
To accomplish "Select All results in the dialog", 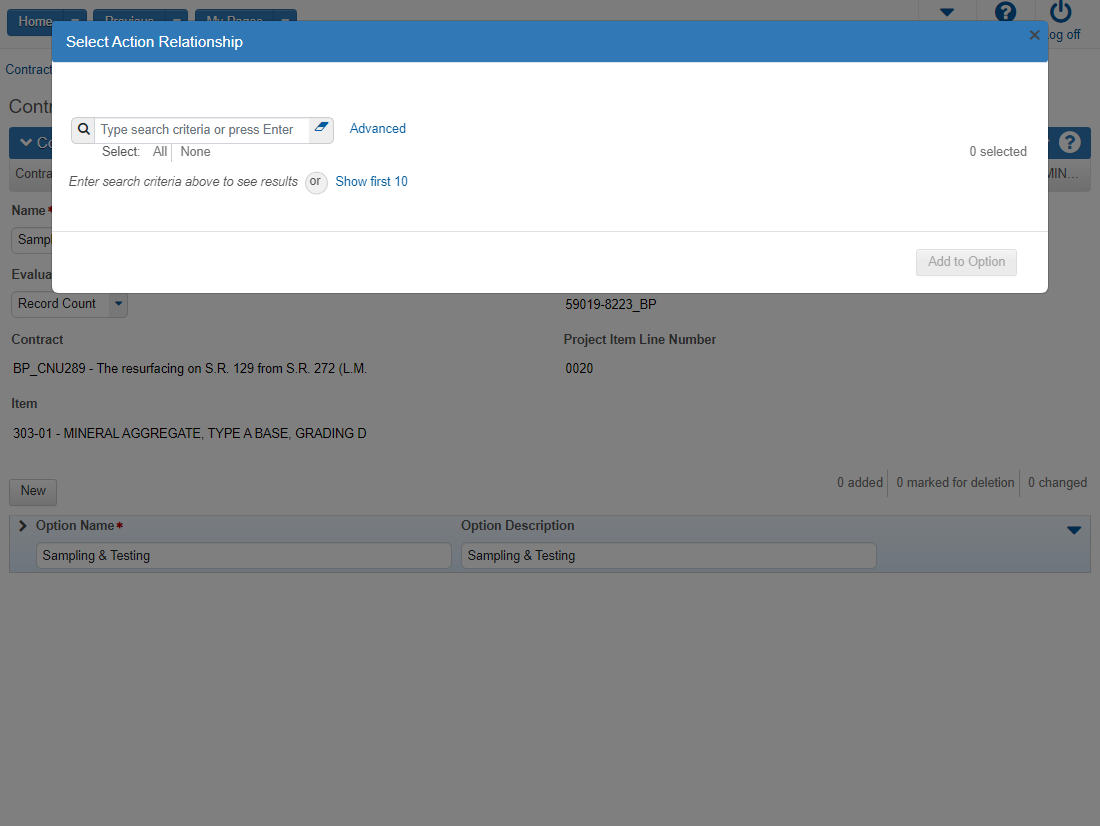I will 160,152.
